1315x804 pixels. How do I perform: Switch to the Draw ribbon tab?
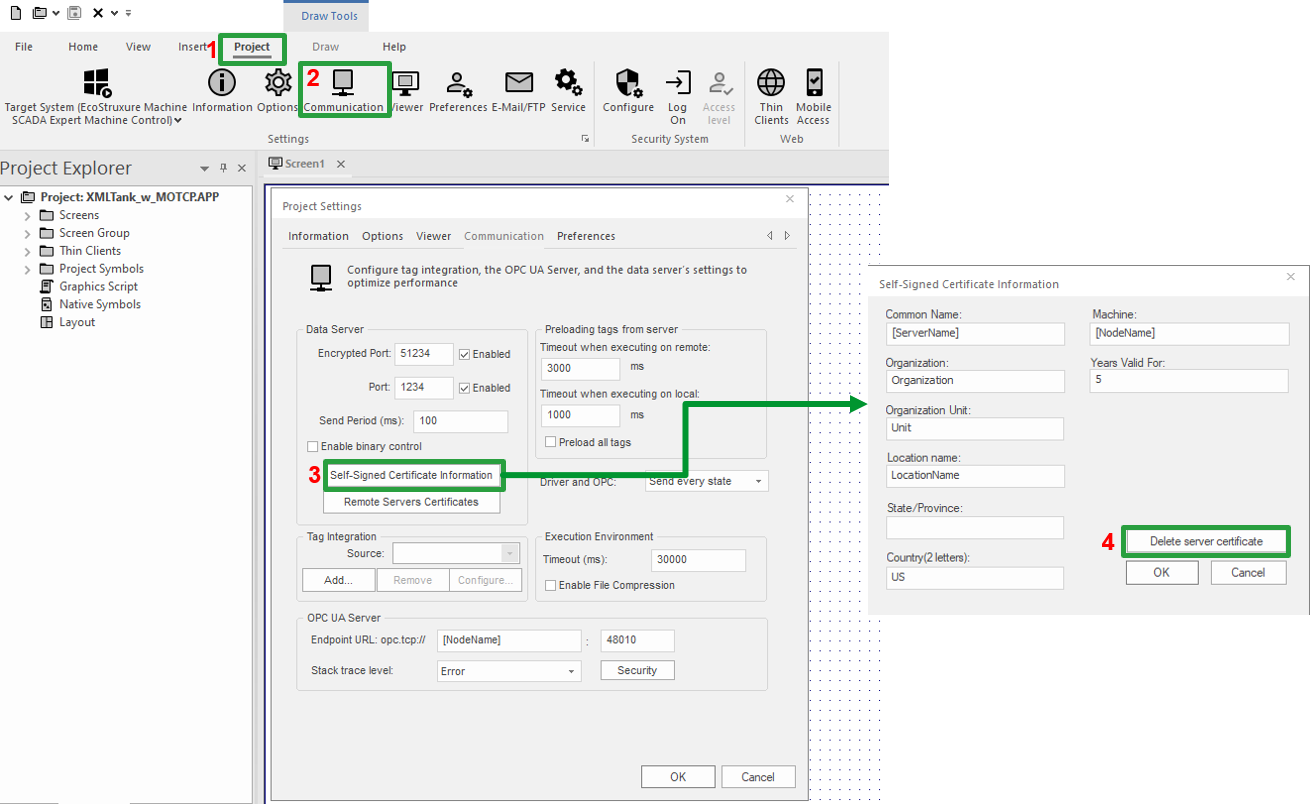[325, 47]
